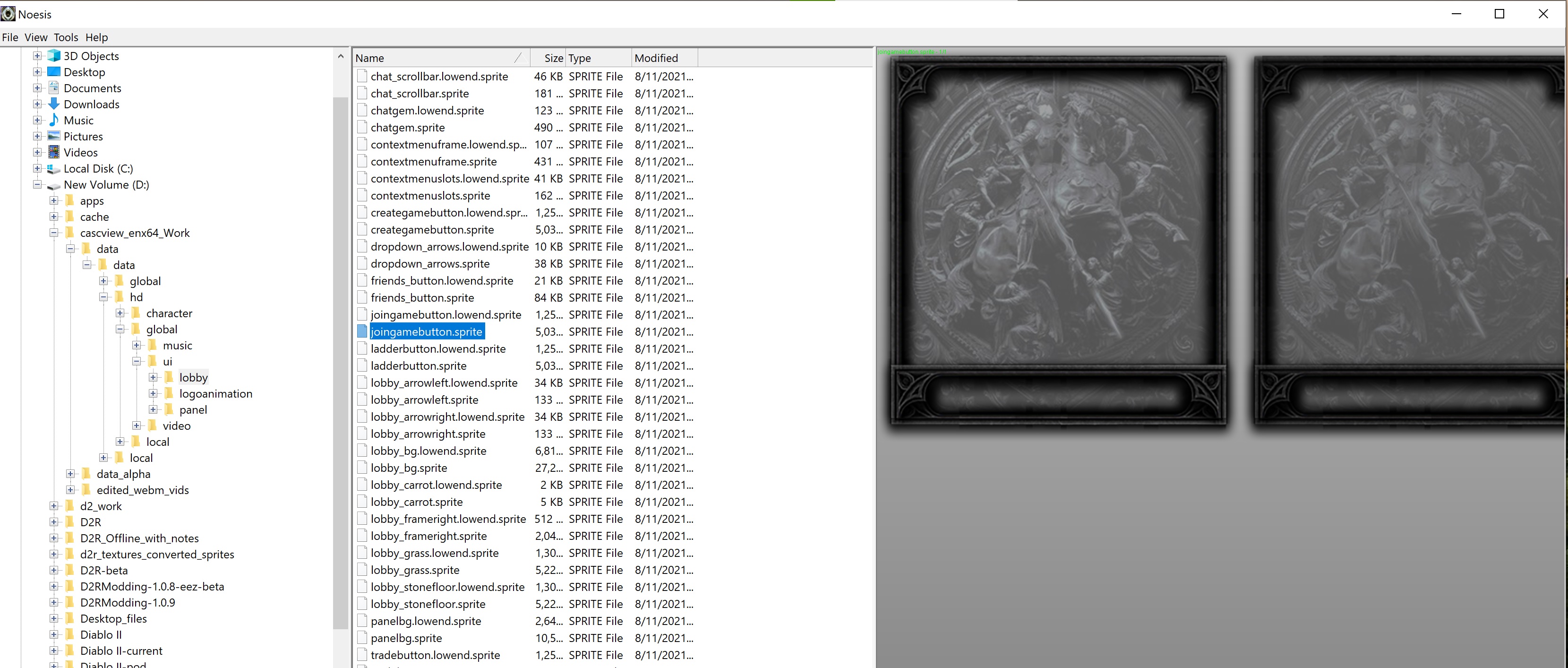
Task: Select lobby_bg.sprite in the file list
Action: 409,468
